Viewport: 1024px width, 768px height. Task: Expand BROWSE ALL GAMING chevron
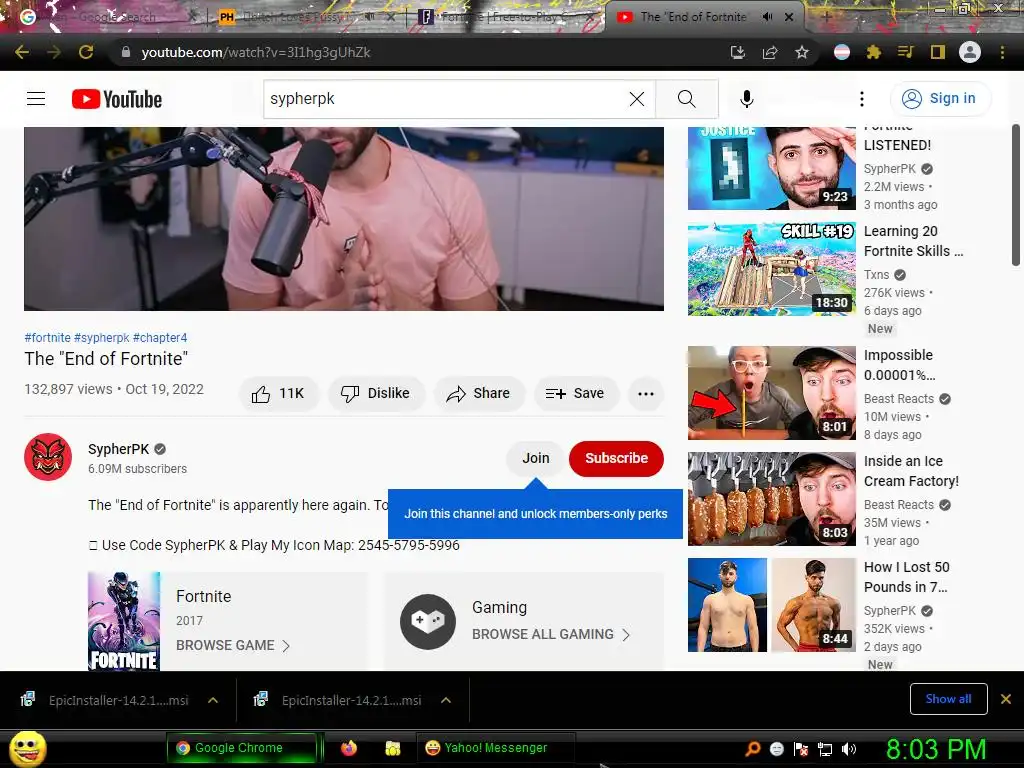coord(626,635)
